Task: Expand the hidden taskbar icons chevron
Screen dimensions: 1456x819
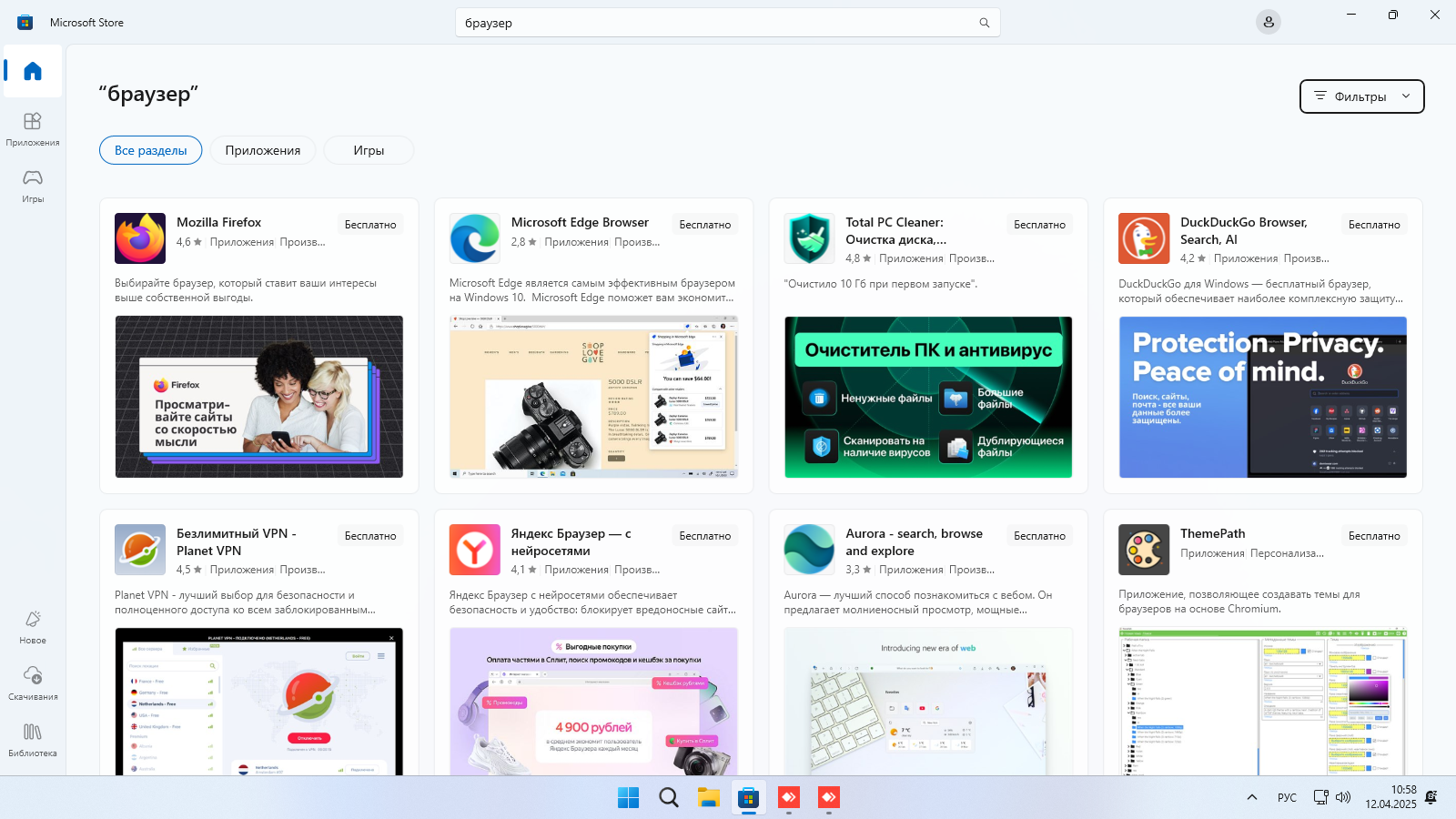Action: 1251,797
